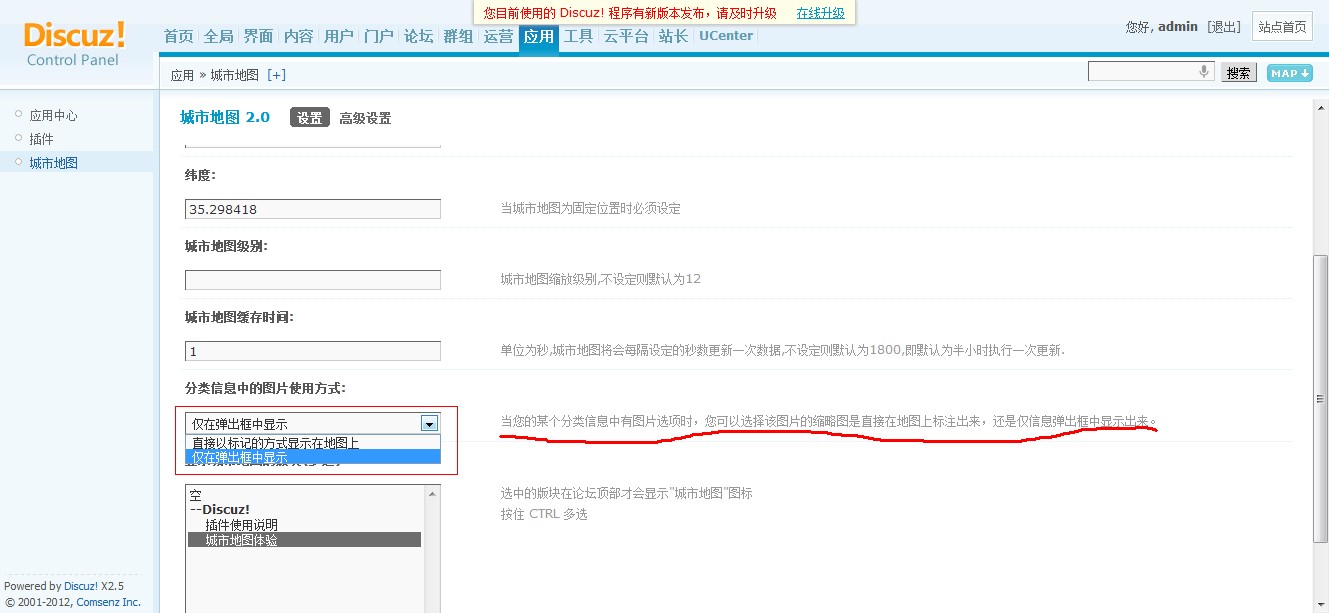Image resolution: width=1329 pixels, height=613 pixels.
Task: Open the 运营 menu
Action: [499, 36]
